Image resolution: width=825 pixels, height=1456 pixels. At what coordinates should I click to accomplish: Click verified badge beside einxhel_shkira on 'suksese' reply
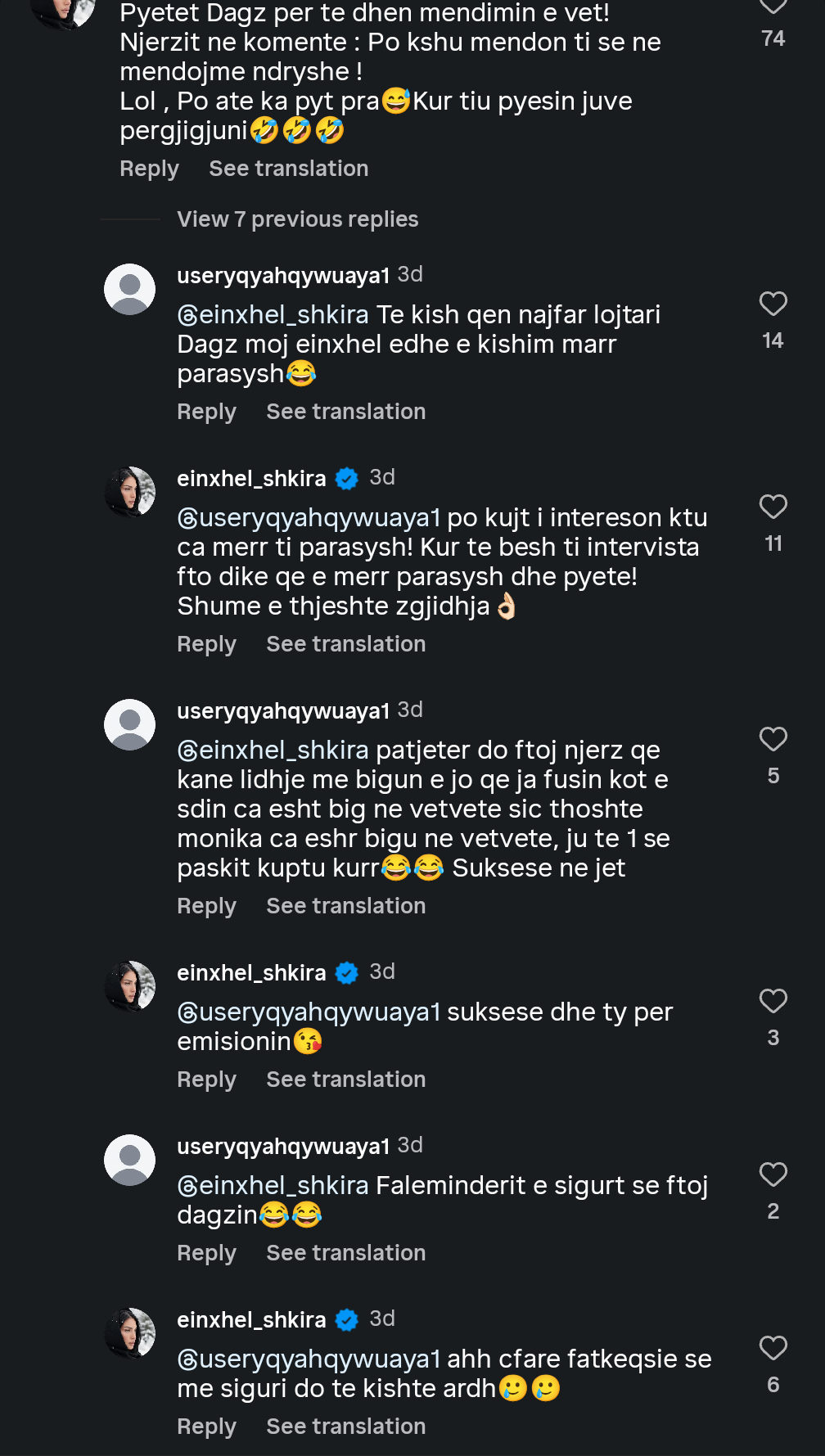coord(347,973)
